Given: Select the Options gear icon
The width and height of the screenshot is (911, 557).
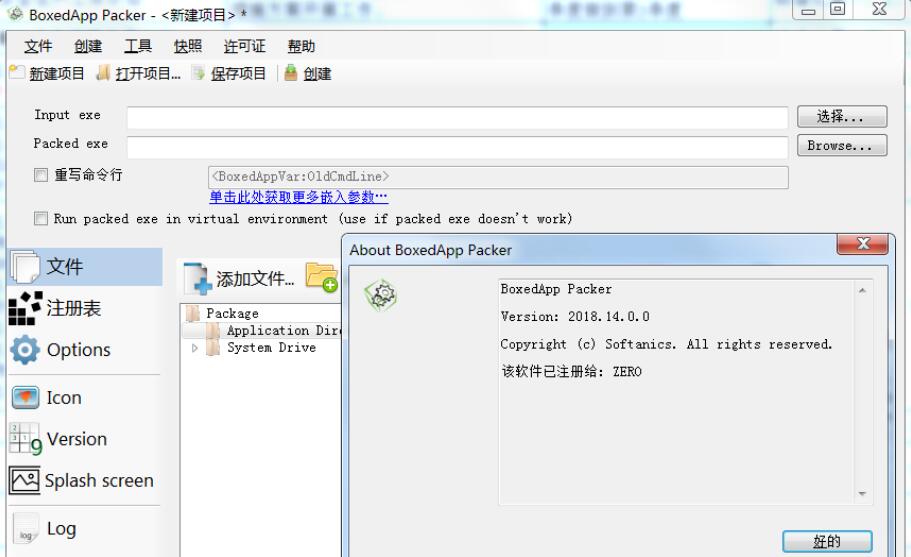Looking at the screenshot, I should (x=25, y=350).
